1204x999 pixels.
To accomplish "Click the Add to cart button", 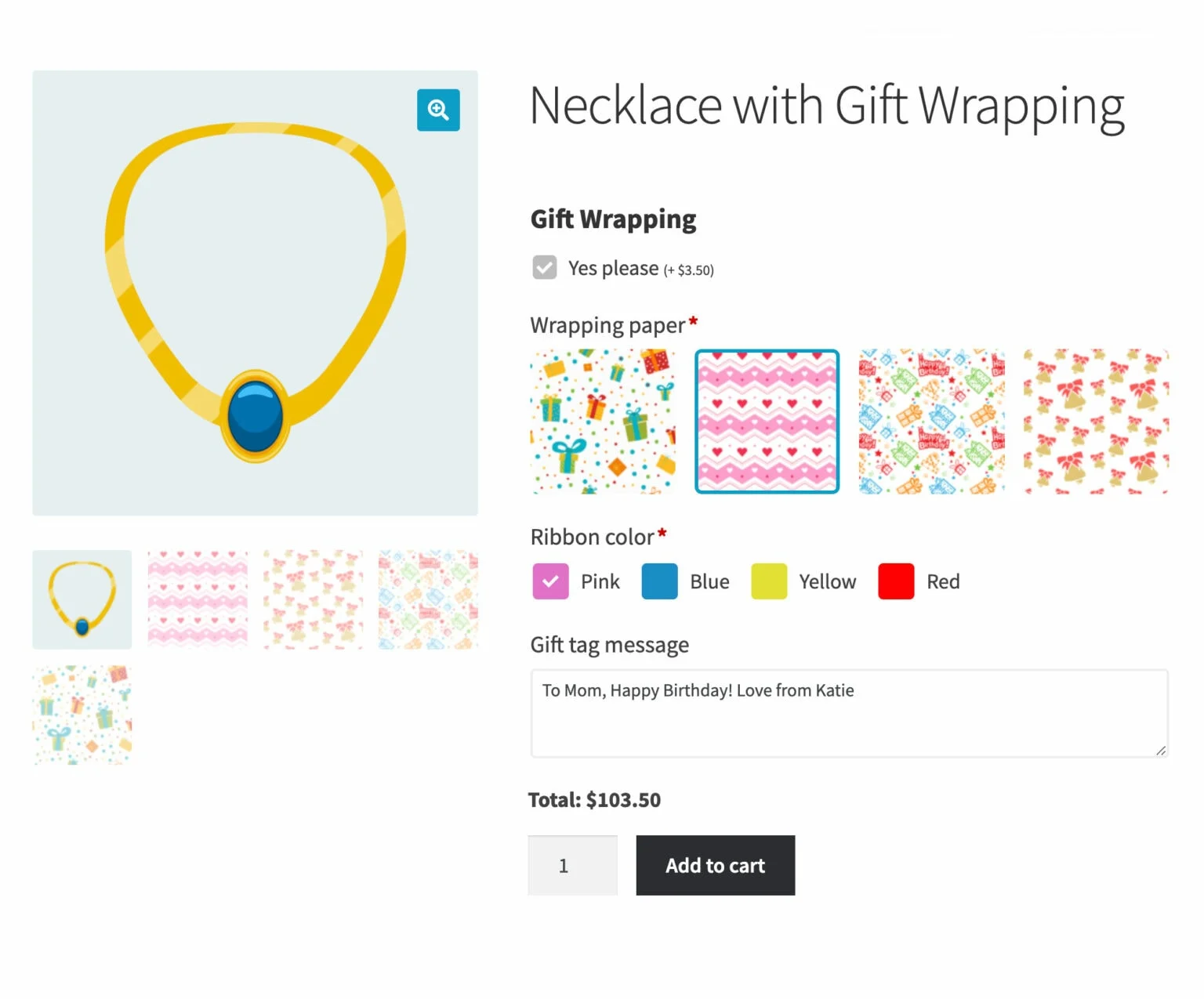I will click(x=715, y=865).
